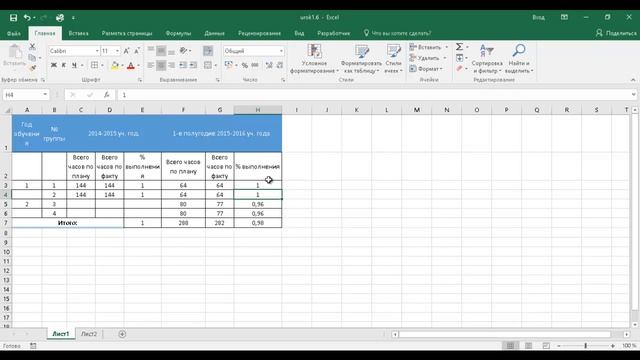The width and height of the screenshot is (640, 360).
Task: Open Format as Table (Форматировать как таблицу)
Action: pos(361,59)
